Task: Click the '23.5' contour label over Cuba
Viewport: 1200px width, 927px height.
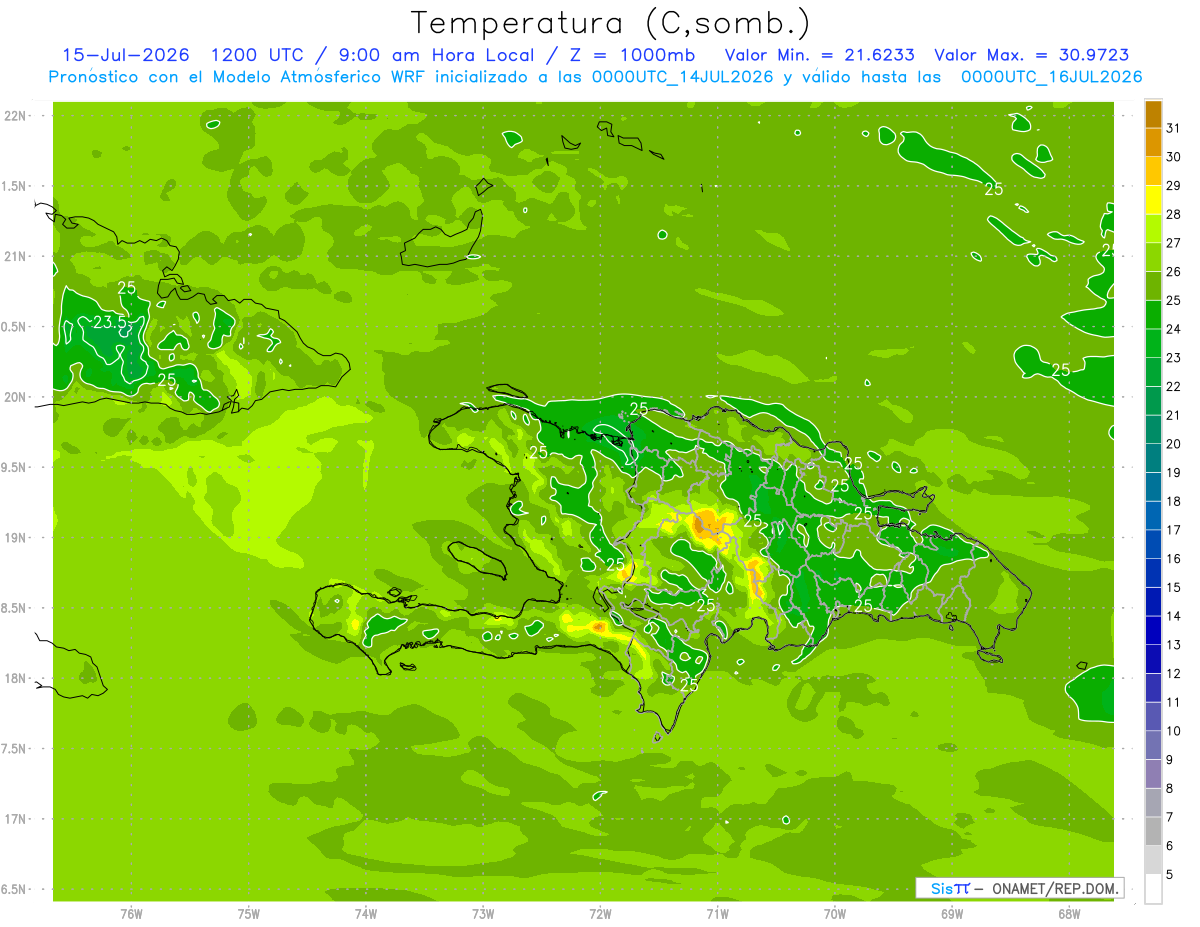Action: coord(110,322)
